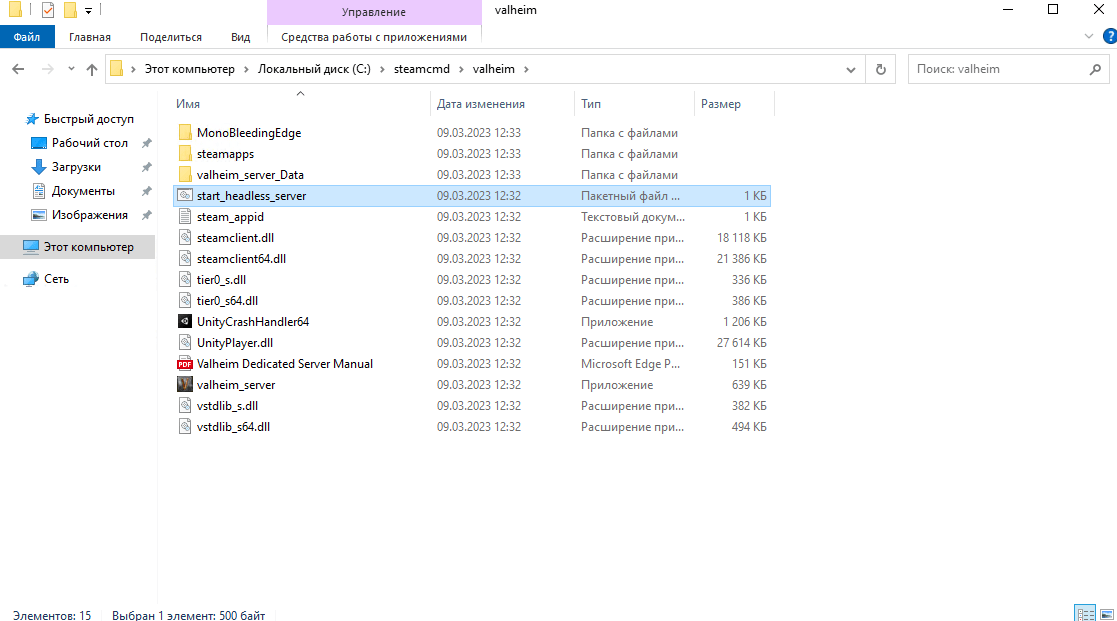Click the Properties icon in quick access toolbar

pyautogui.click(x=47, y=10)
